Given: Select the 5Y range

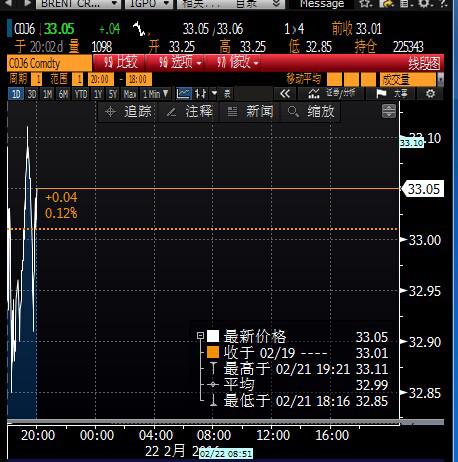Looking at the screenshot, I should [x=113, y=94].
